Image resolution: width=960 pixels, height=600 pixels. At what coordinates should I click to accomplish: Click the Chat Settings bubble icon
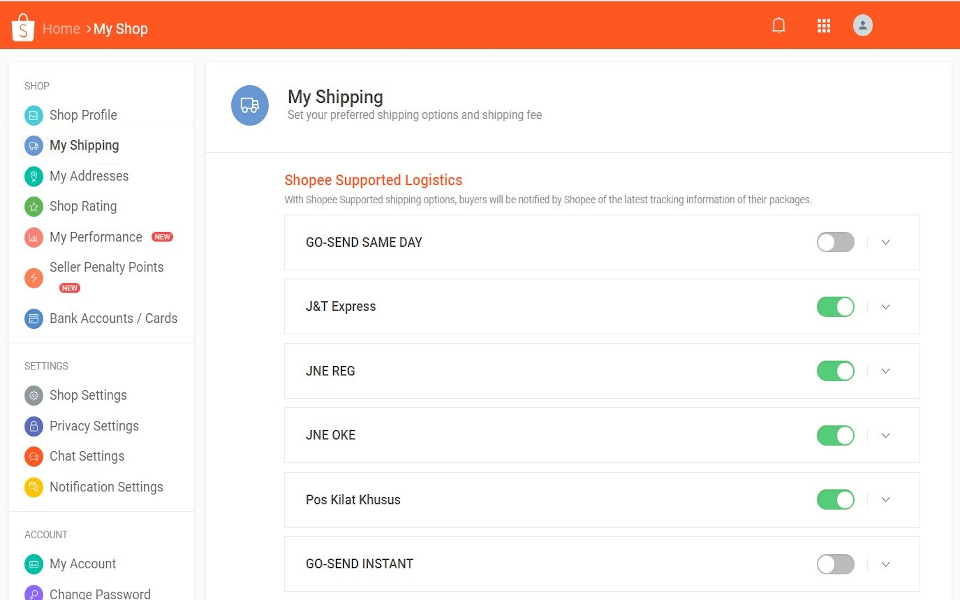tap(34, 457)
